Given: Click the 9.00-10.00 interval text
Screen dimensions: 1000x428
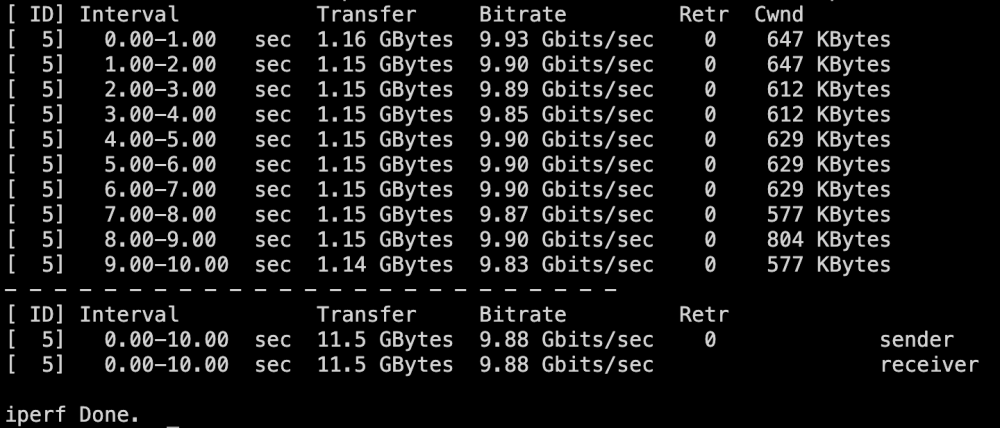Looking at the screenshot, I should click(x=166, y=265).
